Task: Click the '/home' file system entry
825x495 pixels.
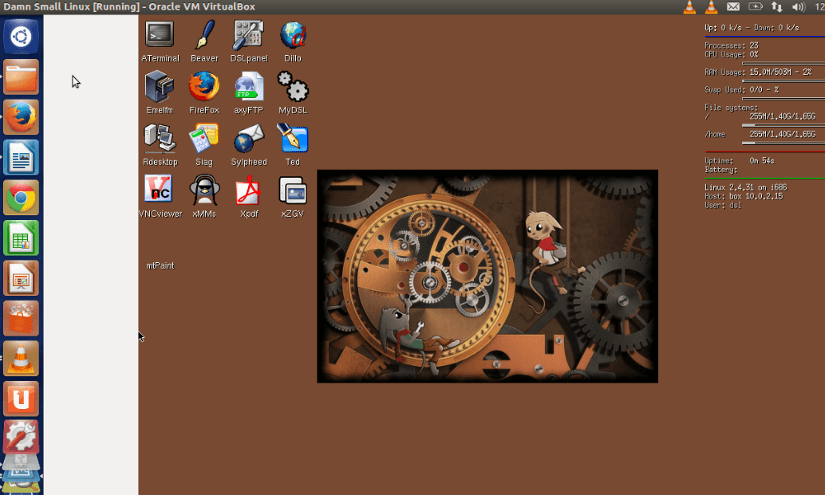Action: tap(715, 135)
